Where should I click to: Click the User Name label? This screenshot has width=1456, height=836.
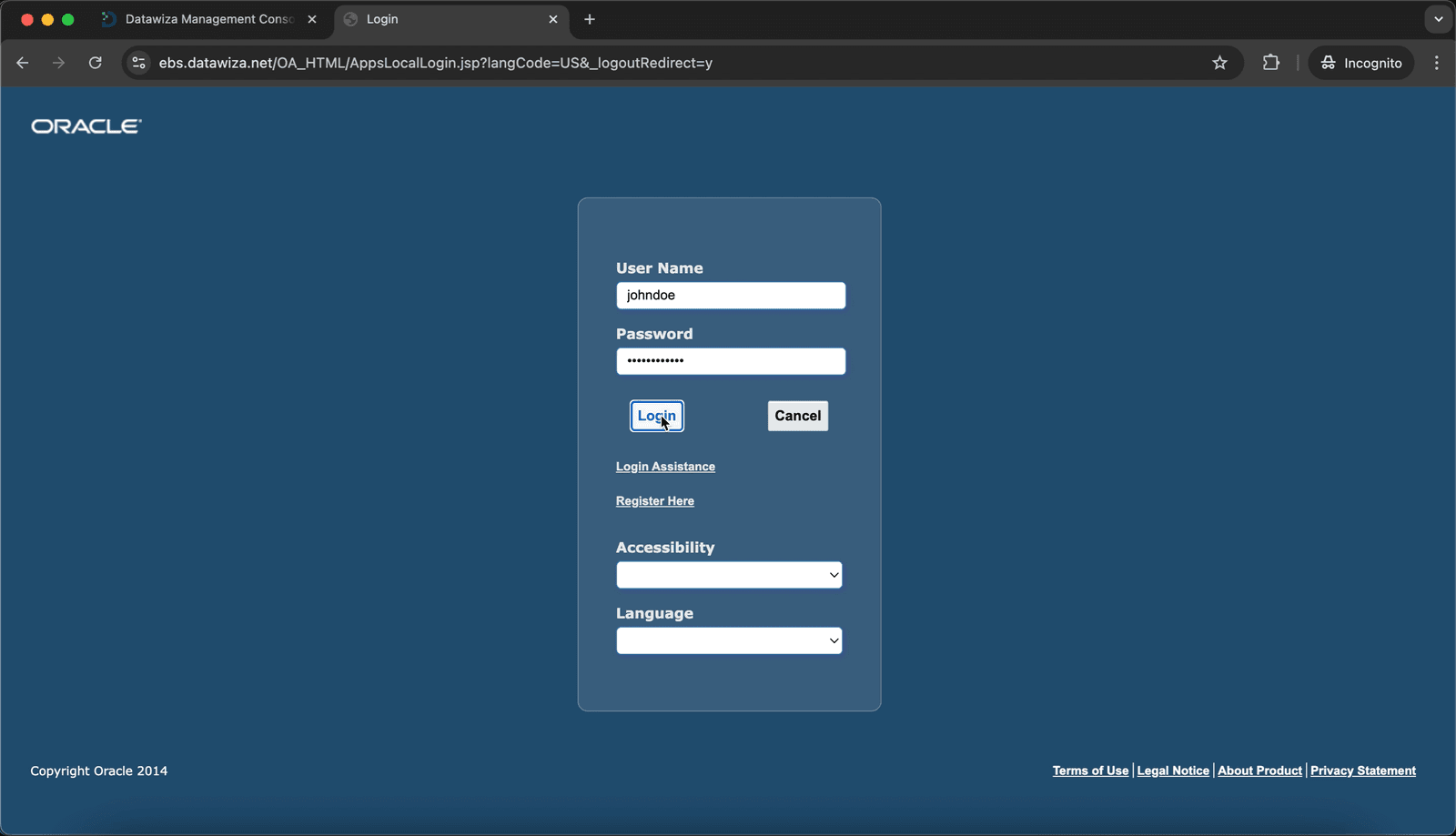click(x=660, y=268)
